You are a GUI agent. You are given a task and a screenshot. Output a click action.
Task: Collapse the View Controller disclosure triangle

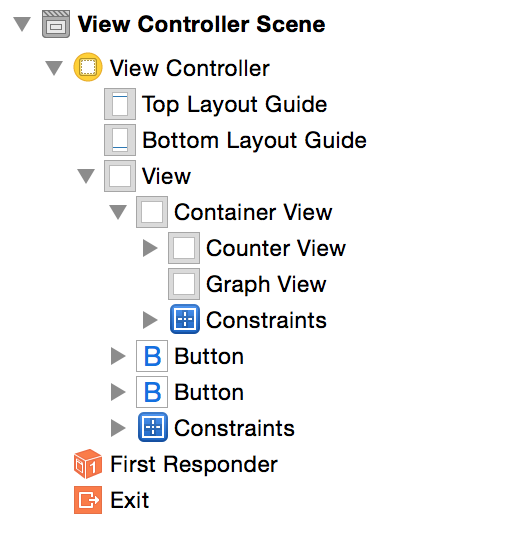click(54, 68)
